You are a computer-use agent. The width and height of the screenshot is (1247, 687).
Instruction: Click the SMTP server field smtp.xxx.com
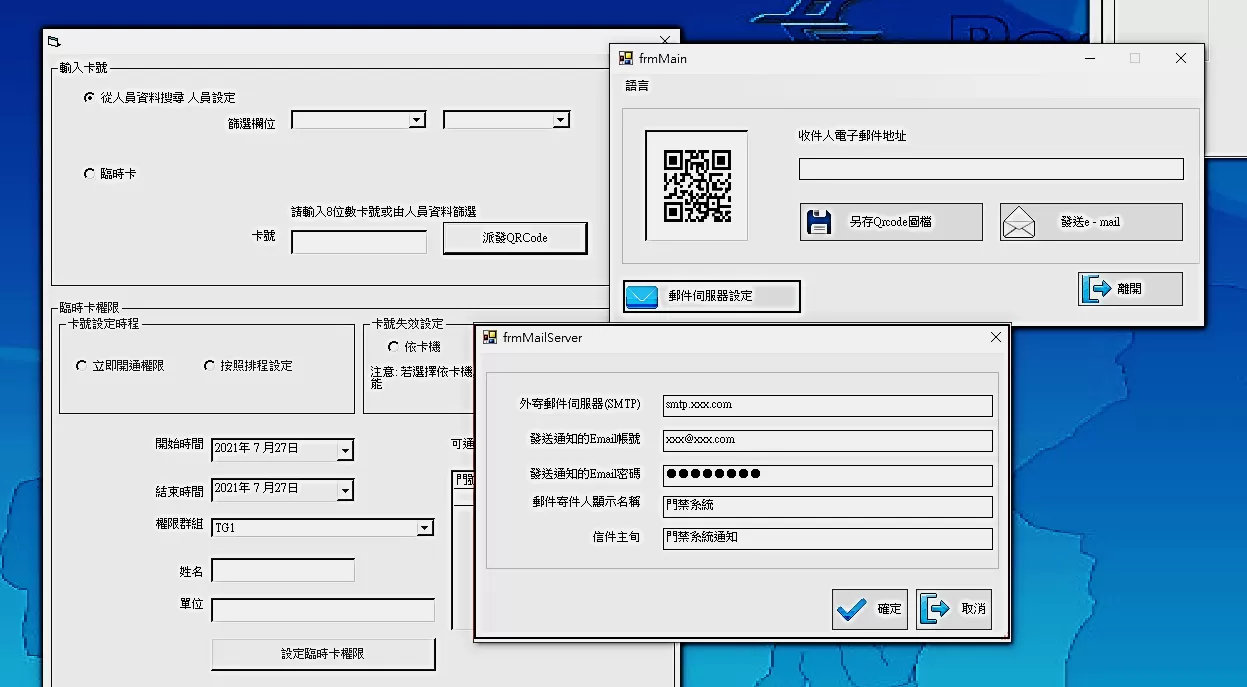tap(828, 405)
